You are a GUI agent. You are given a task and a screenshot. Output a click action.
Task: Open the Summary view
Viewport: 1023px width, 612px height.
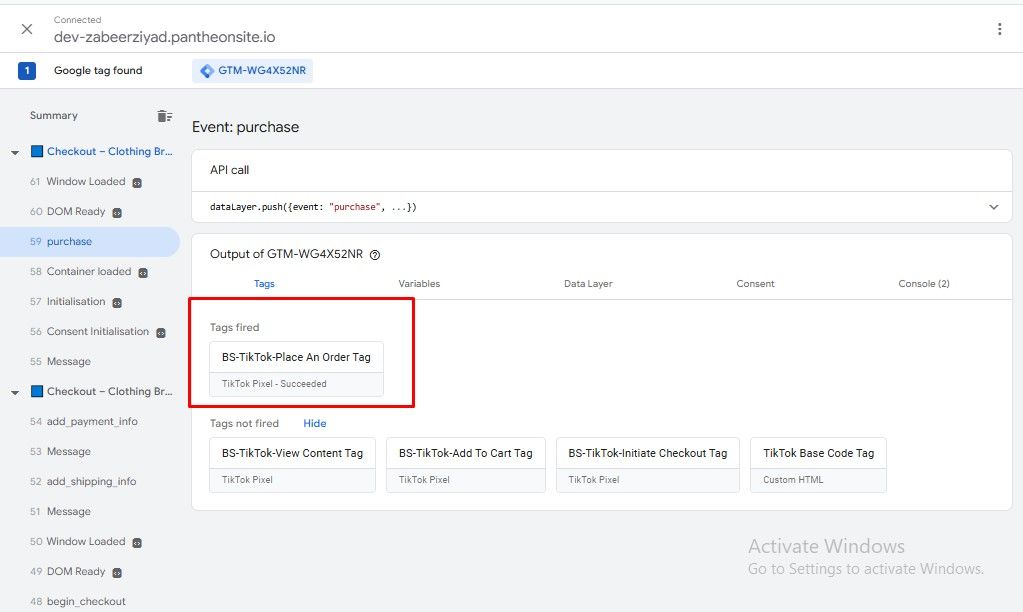pos(53,115)
